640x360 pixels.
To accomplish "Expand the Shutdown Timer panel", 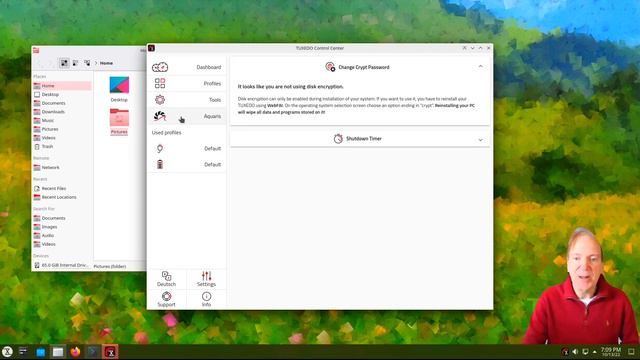I will (x=480, y=140).
